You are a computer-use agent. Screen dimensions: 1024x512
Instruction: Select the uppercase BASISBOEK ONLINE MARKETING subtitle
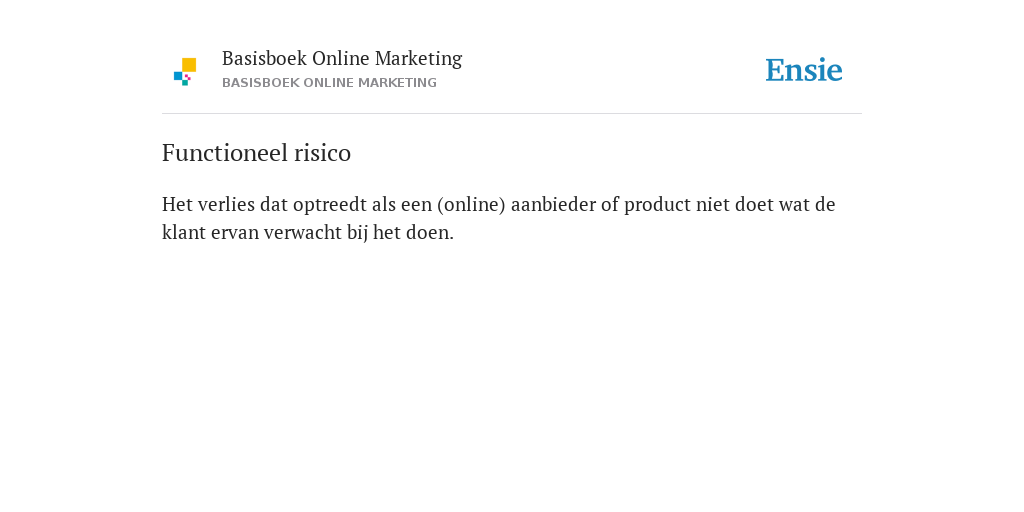coord(329,83)
